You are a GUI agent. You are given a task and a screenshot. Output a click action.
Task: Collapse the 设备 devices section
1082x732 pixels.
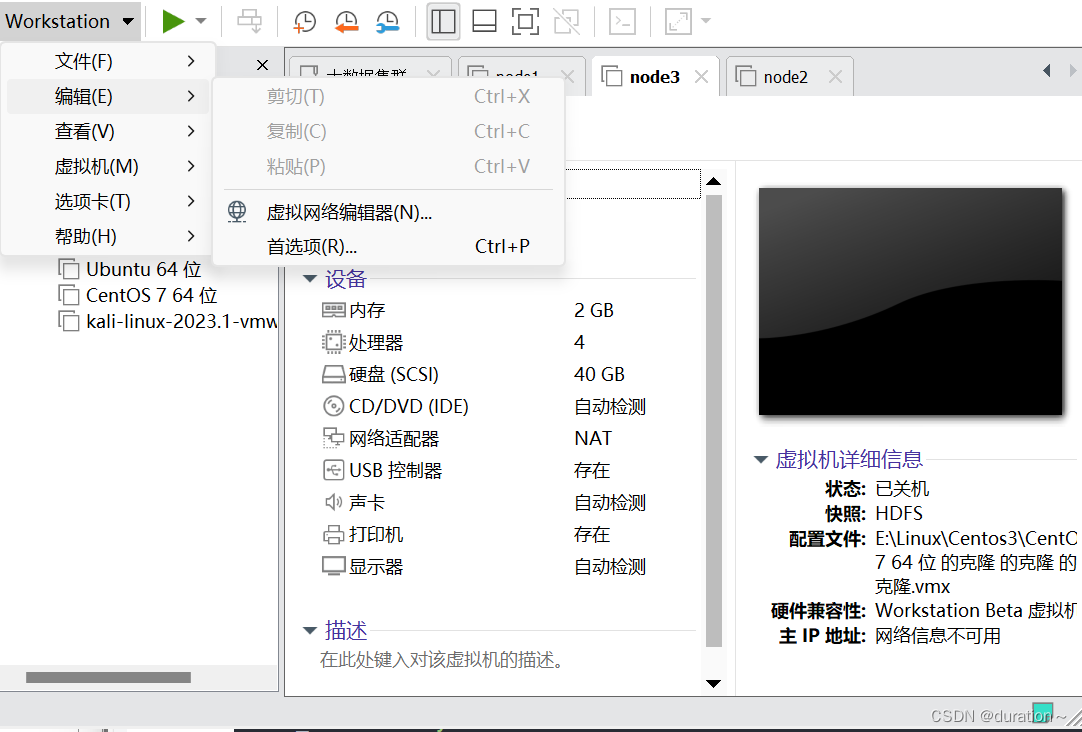point(310,278)
